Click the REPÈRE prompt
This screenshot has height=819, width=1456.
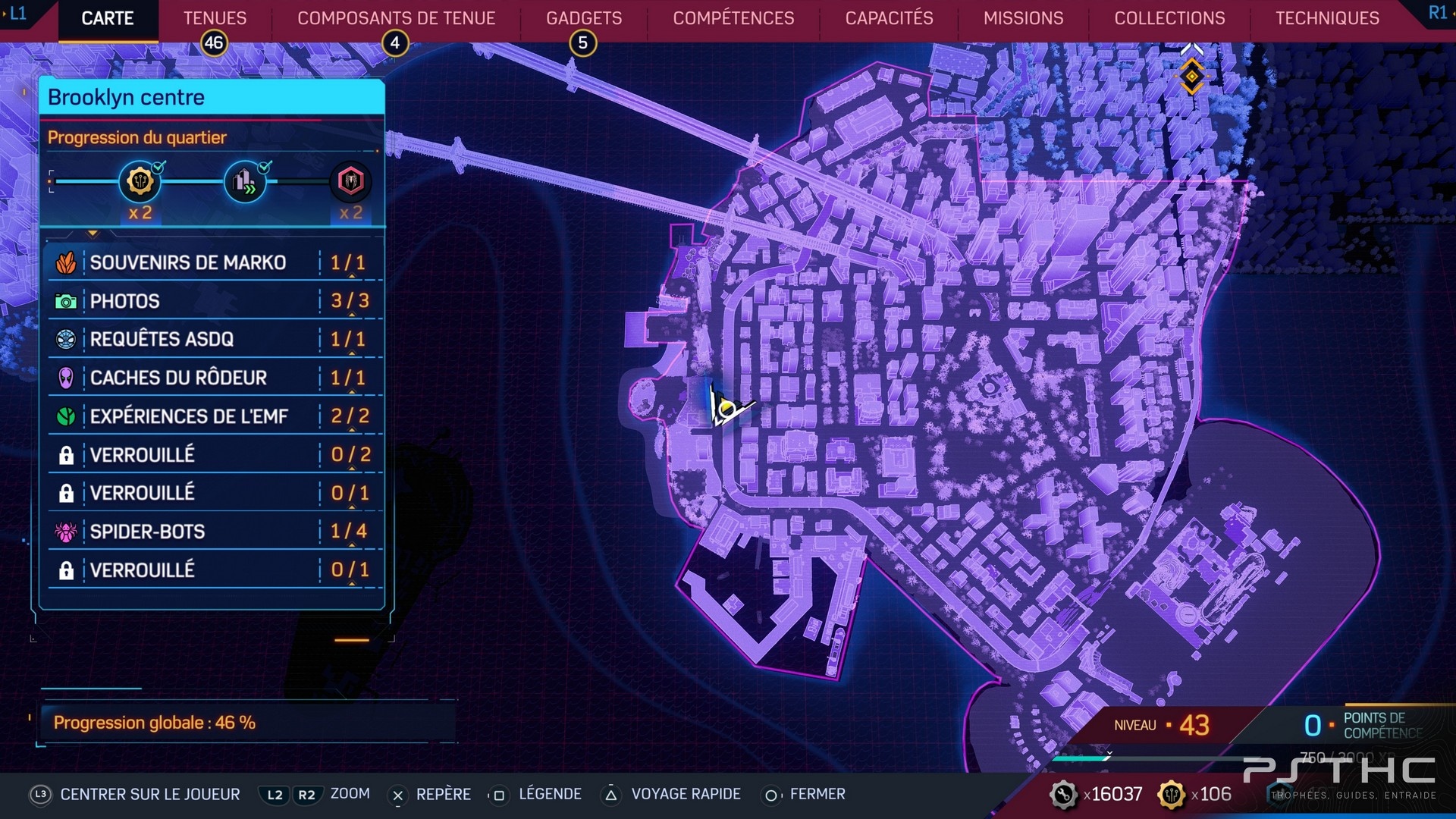click(444, 794)
